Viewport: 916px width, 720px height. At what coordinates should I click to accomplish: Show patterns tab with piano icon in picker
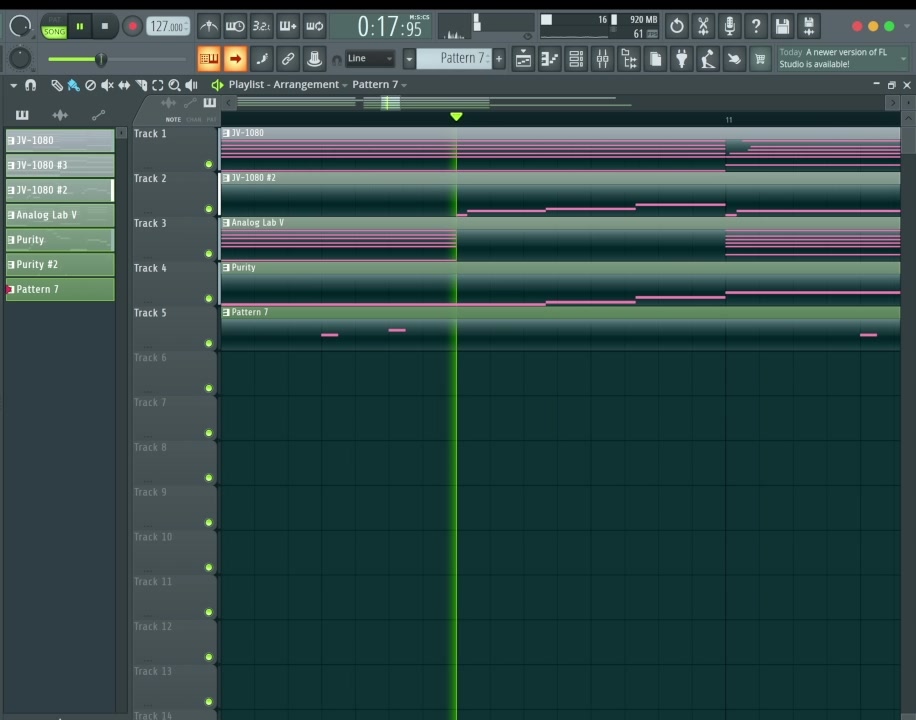click(22, 115)
